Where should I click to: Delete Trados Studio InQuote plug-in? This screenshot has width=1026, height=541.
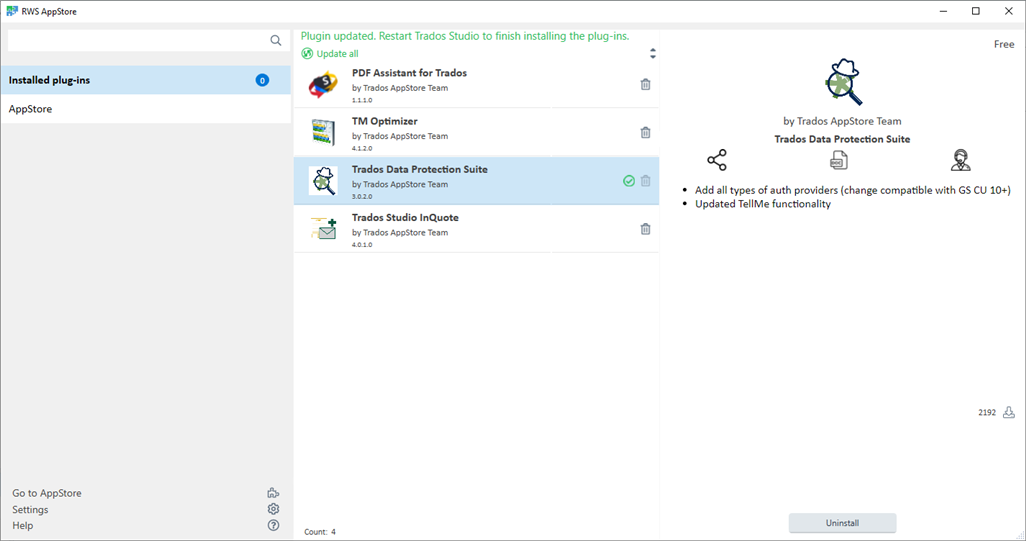tap(645, 229)
